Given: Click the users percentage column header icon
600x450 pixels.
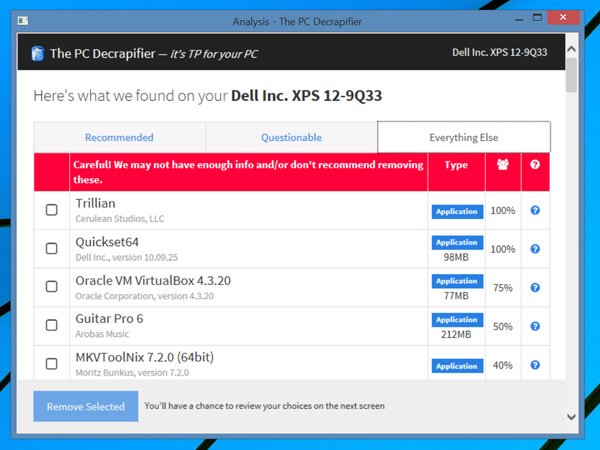Looking at the screenshot, I should point(502,164).
